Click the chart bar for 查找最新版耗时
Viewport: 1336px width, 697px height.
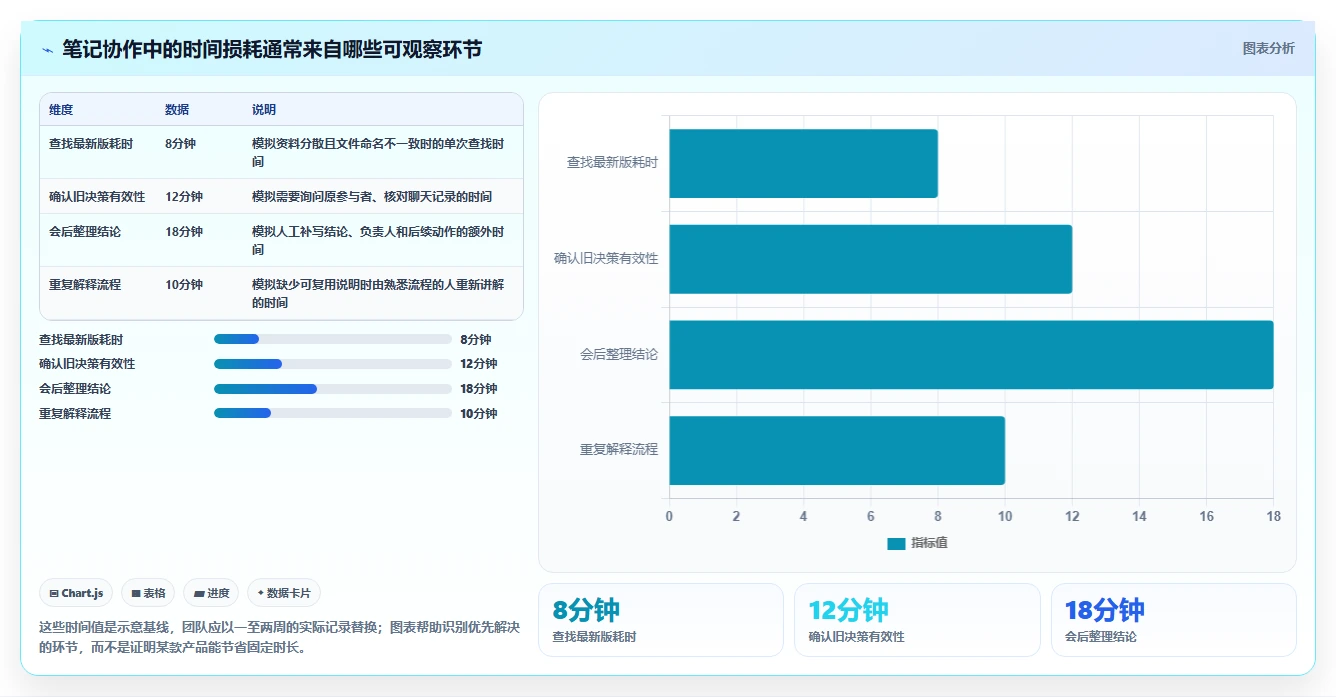[x=803, y=163]
